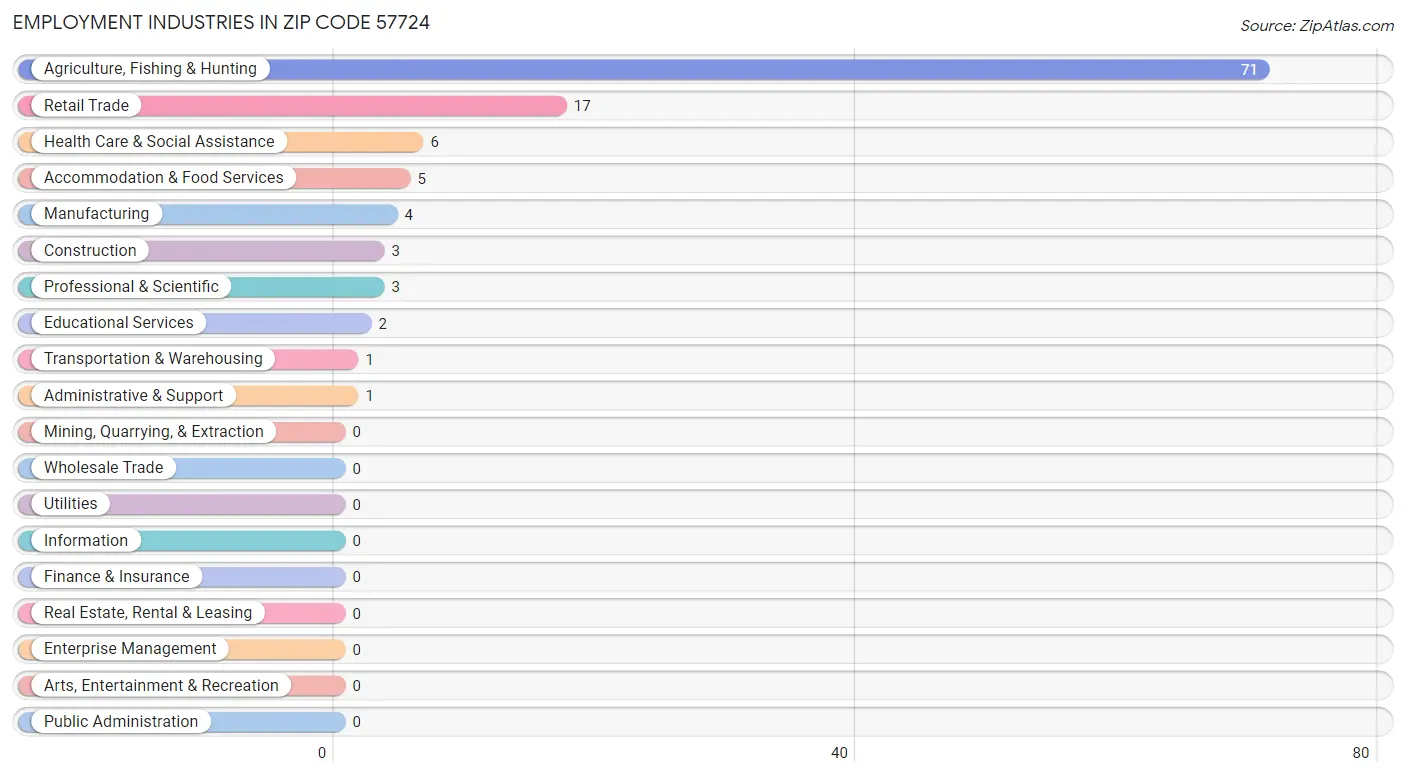Select the Administrative & Support label
This screenshot has height=777, width=1406.
133,396
